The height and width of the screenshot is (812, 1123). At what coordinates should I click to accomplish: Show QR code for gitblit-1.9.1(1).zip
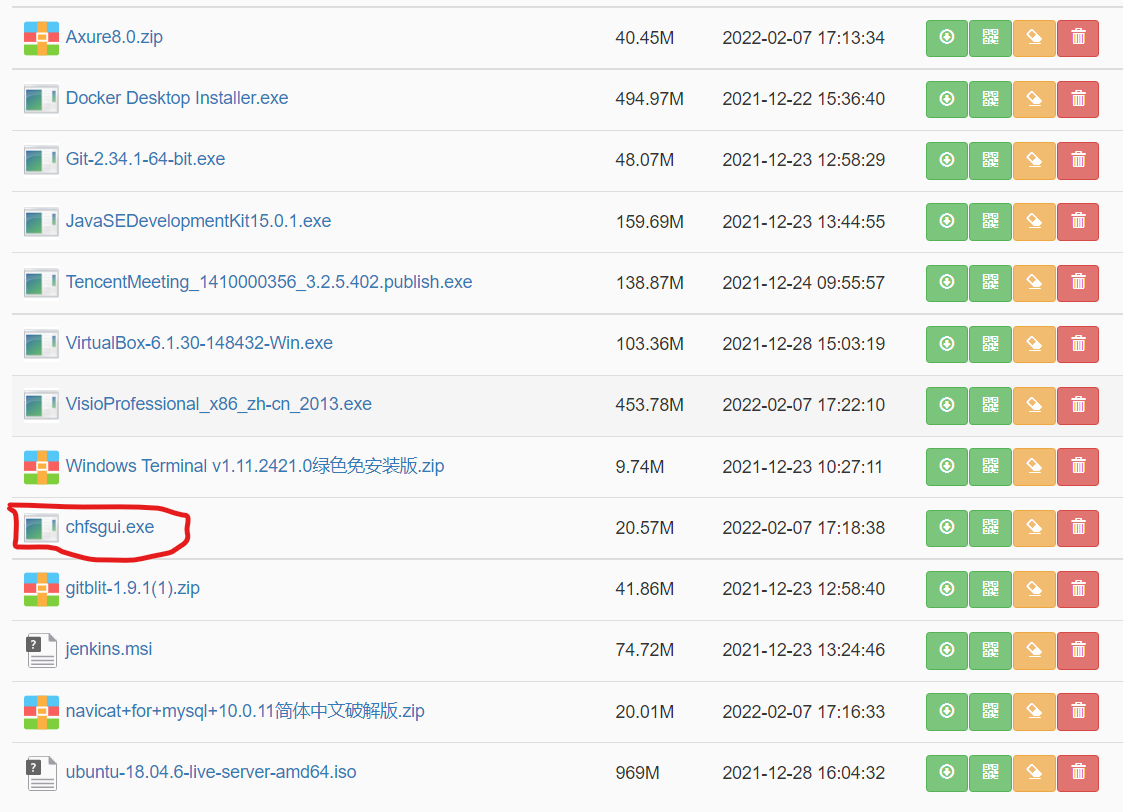(x=991, y=589)
